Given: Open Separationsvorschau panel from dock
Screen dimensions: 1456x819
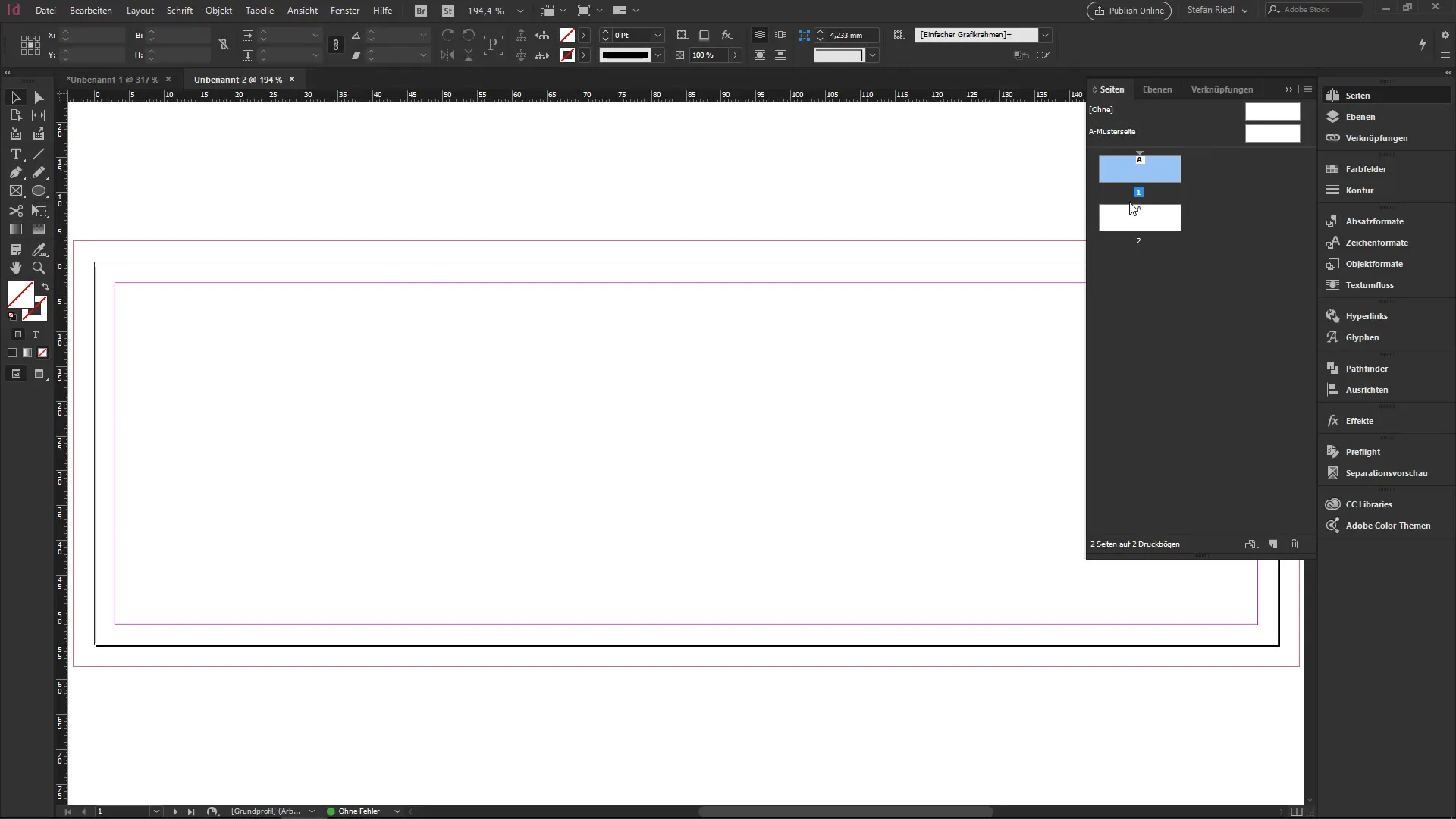Looking at the screenshot, I should pos(1385,473).
